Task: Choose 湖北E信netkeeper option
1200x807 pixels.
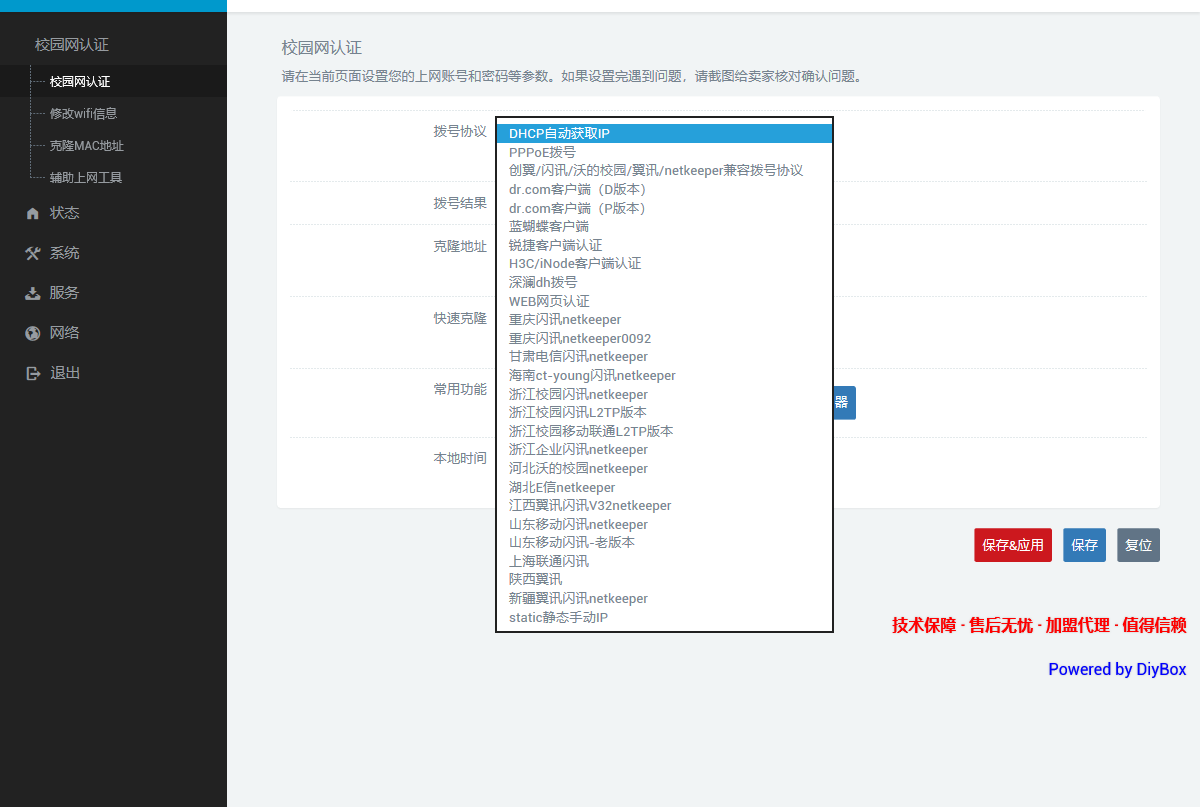Action: click(664, 487)
